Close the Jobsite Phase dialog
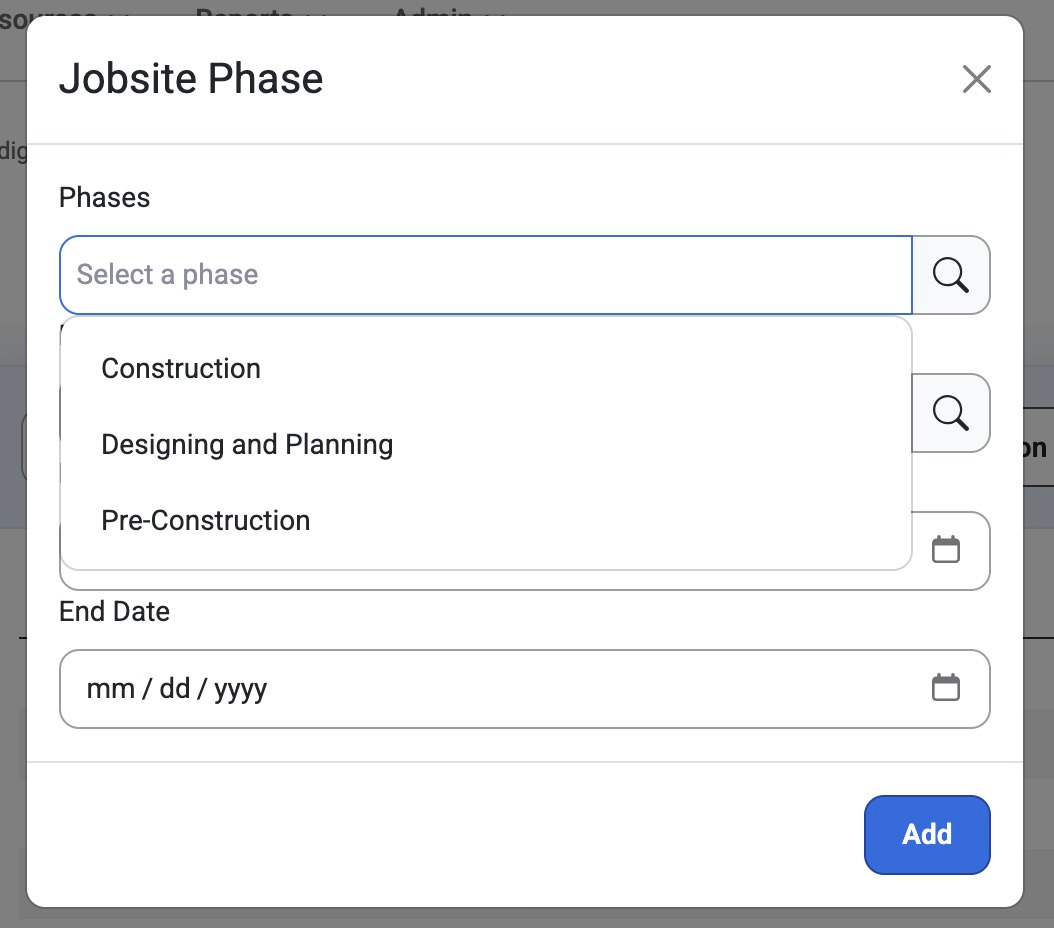 tap(976, 79)
